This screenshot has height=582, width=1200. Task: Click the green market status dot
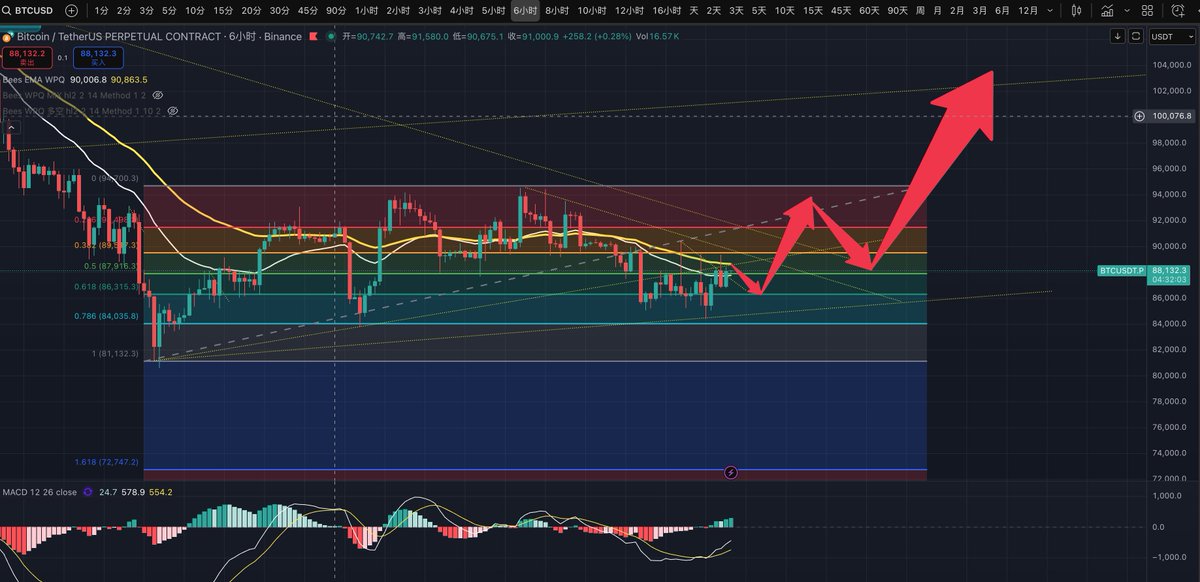[330, 35]
